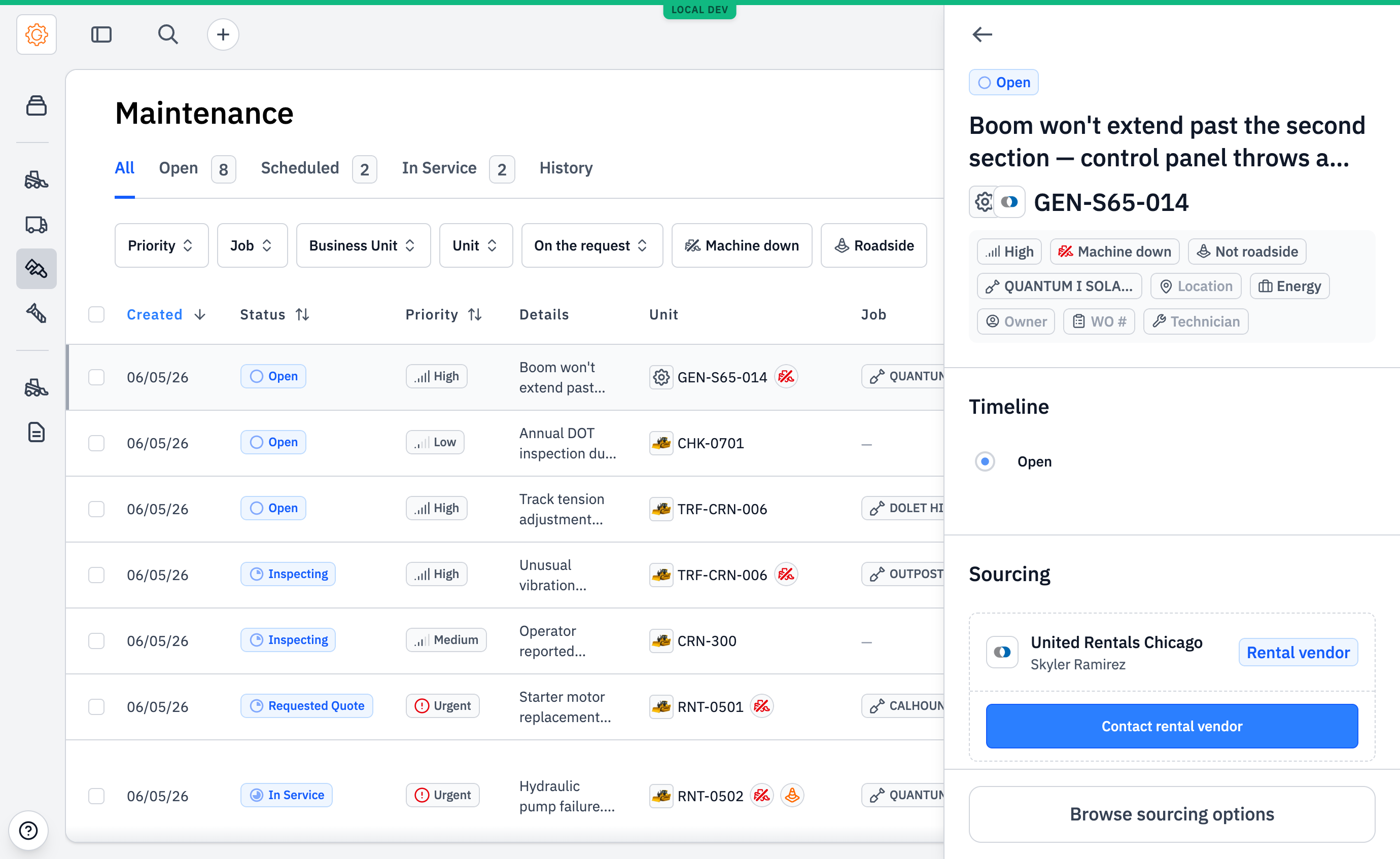Open the Open status pill in detail panel
The width and height of the screenshot is (1400, 859).
click(1003, 82)
